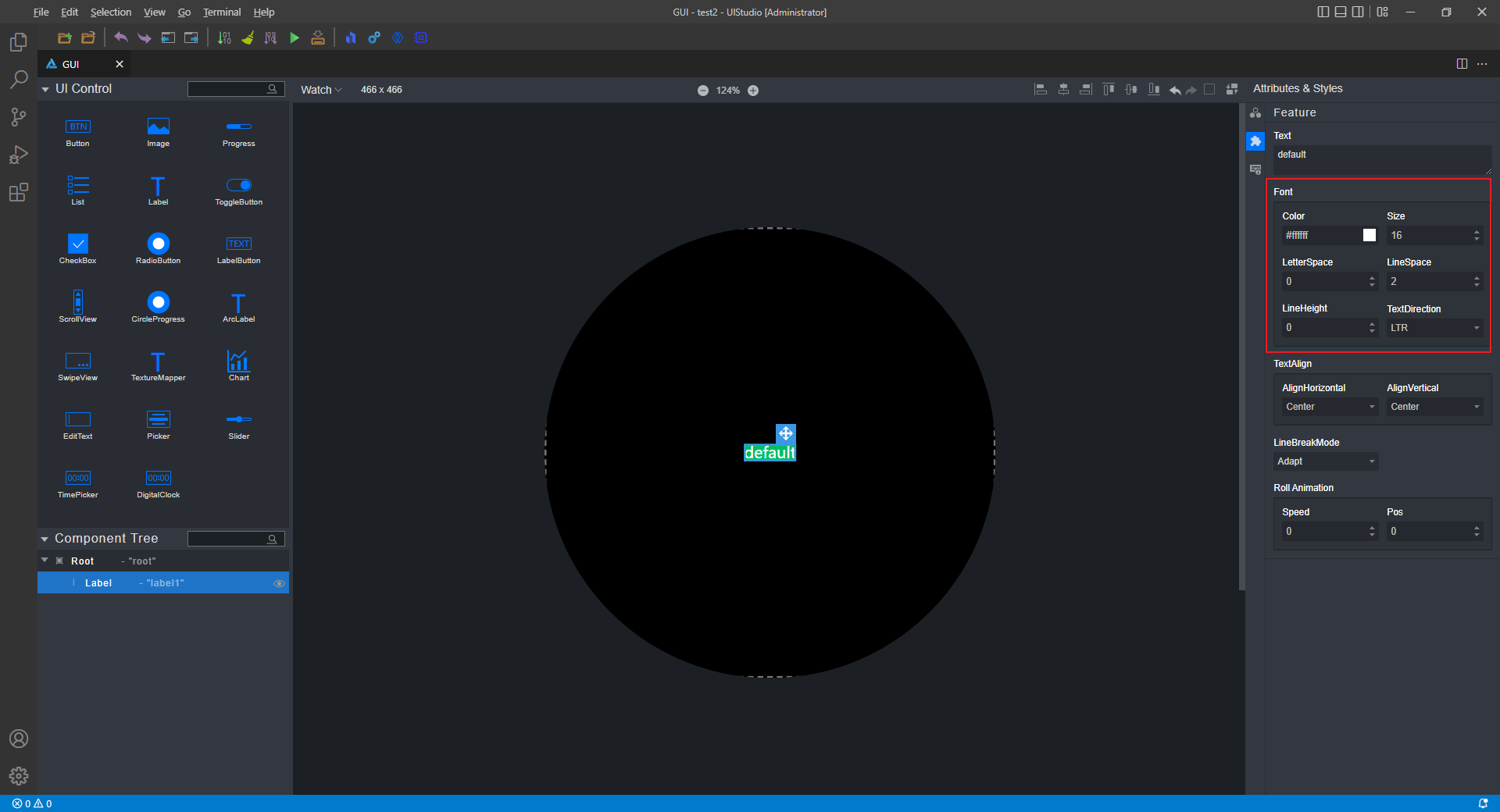Zoom in with the plus icon
This screenshot has height=812, width=1500.
coord(753,91)
